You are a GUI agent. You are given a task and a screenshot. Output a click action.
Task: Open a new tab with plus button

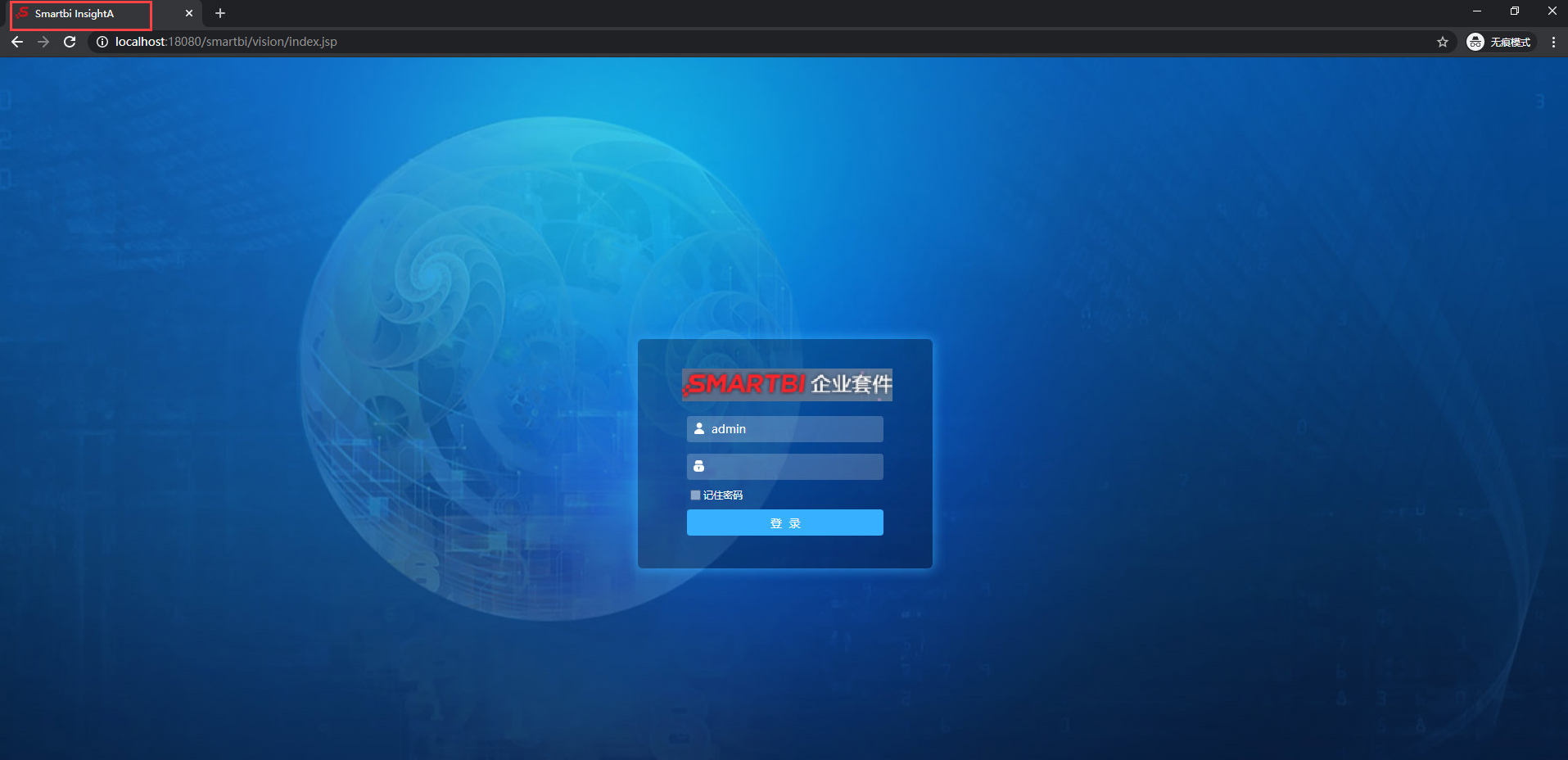(x=220, y=13)
